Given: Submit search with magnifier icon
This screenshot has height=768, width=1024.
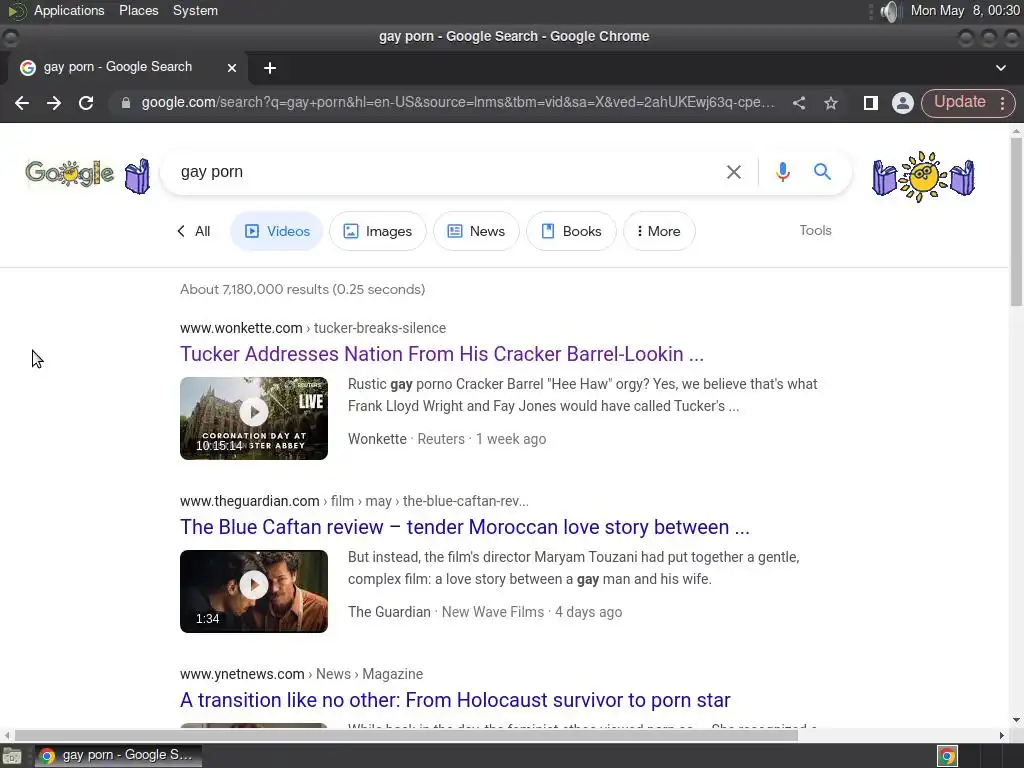Looking at the screenshot, I should point(822,172).
